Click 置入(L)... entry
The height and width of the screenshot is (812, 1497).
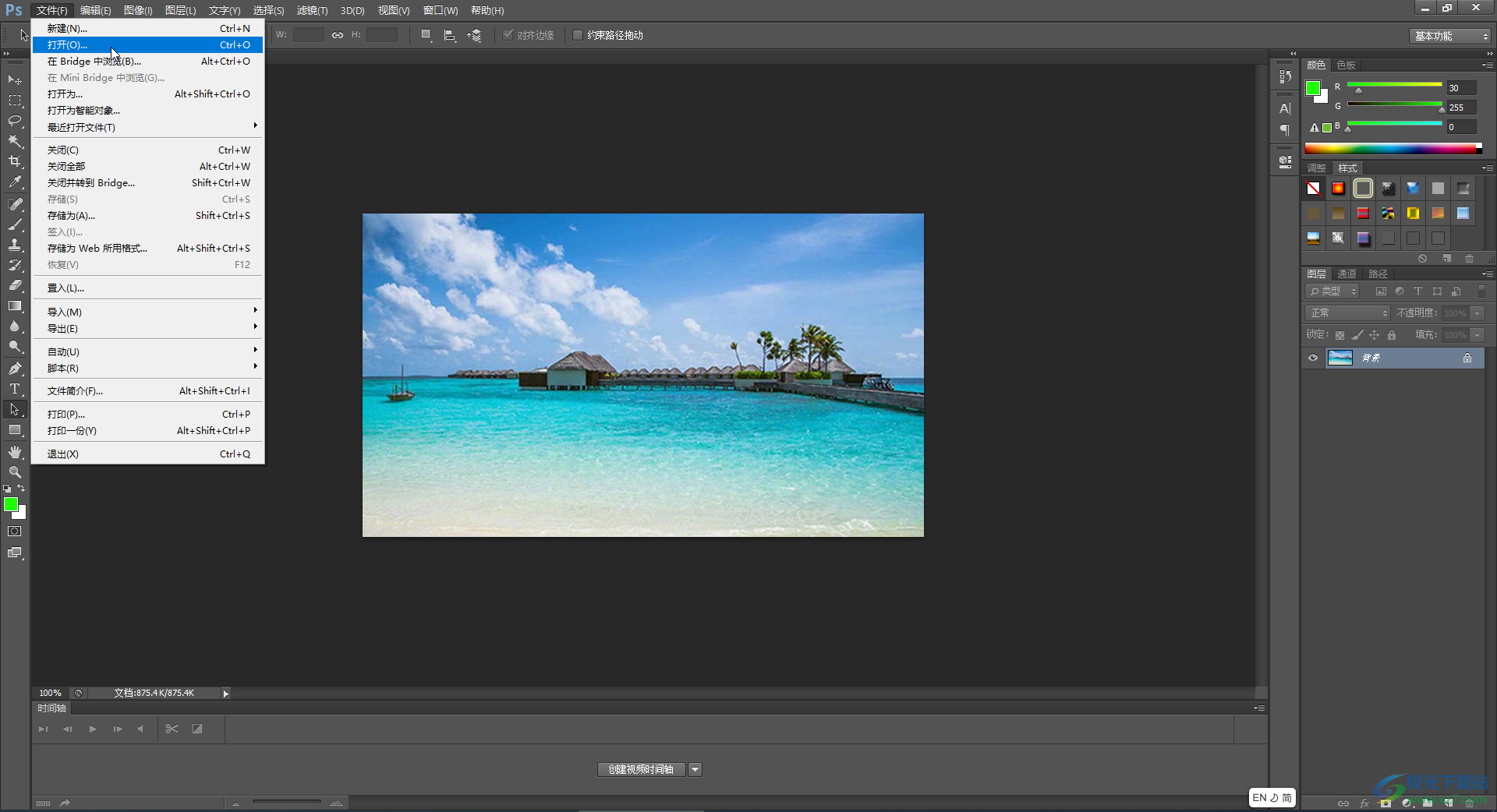[148, 288]
